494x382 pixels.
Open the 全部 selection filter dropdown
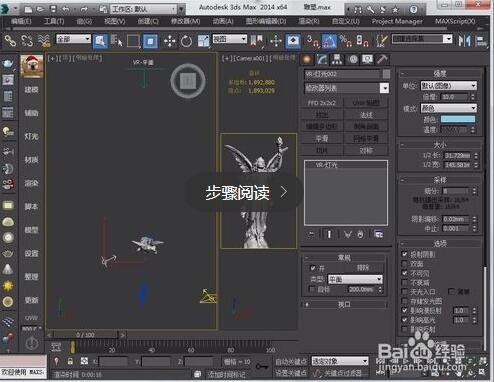(x=73, y=39)
